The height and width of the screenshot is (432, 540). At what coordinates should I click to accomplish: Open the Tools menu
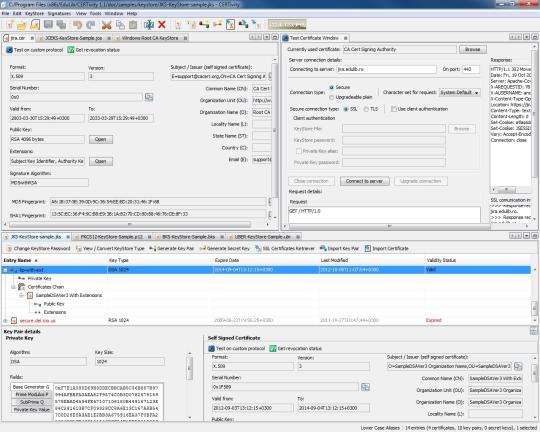[x=95, y=13]
